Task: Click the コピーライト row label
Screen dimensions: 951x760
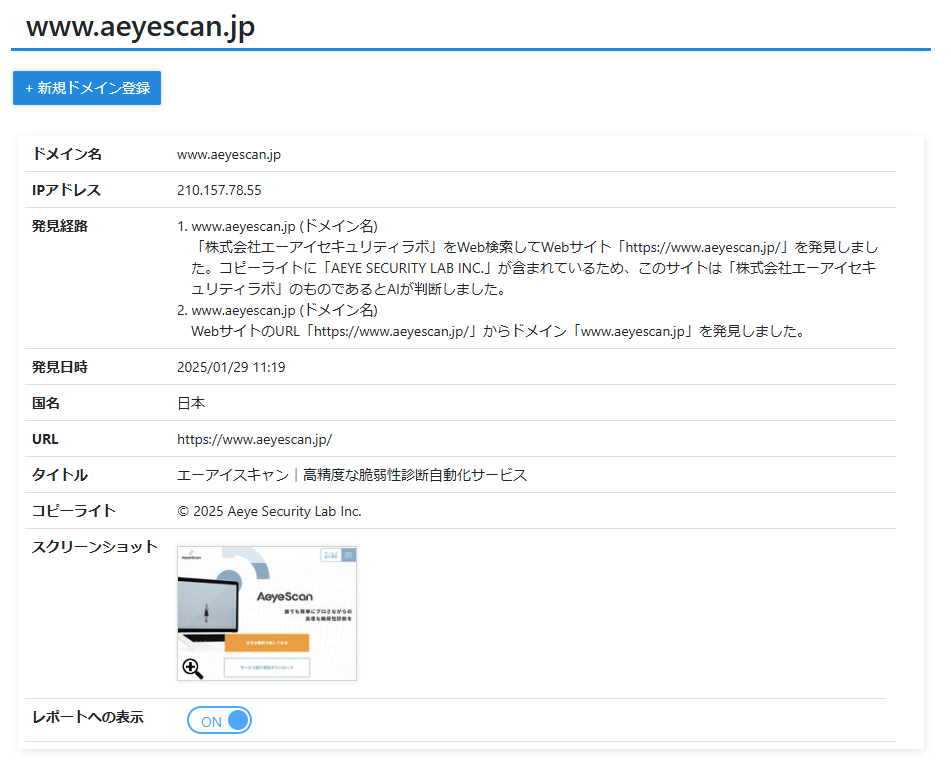Action: tap(73, 511)
